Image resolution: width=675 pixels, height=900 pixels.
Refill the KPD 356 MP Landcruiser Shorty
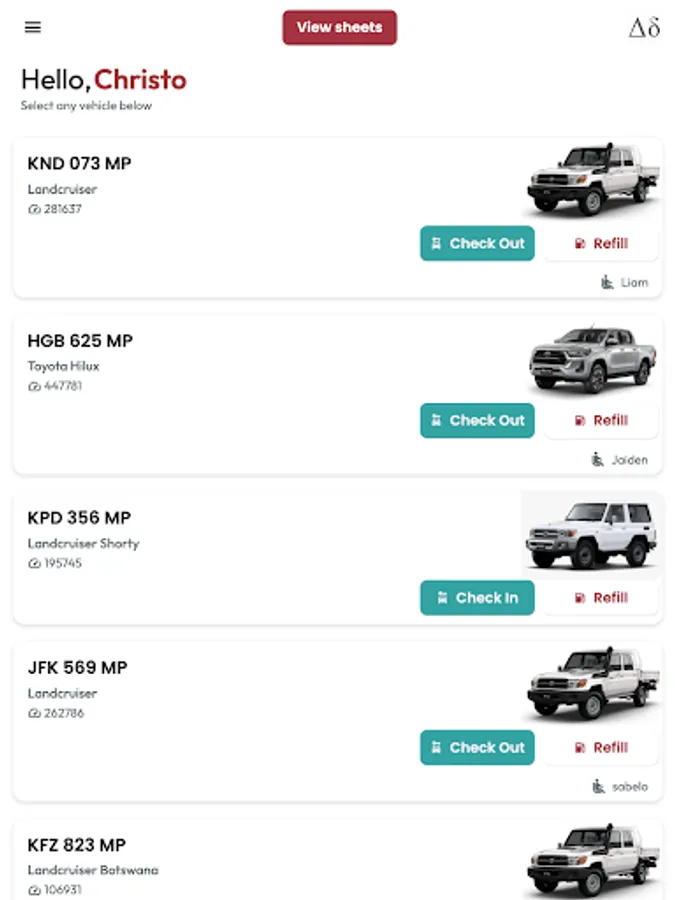601,598
